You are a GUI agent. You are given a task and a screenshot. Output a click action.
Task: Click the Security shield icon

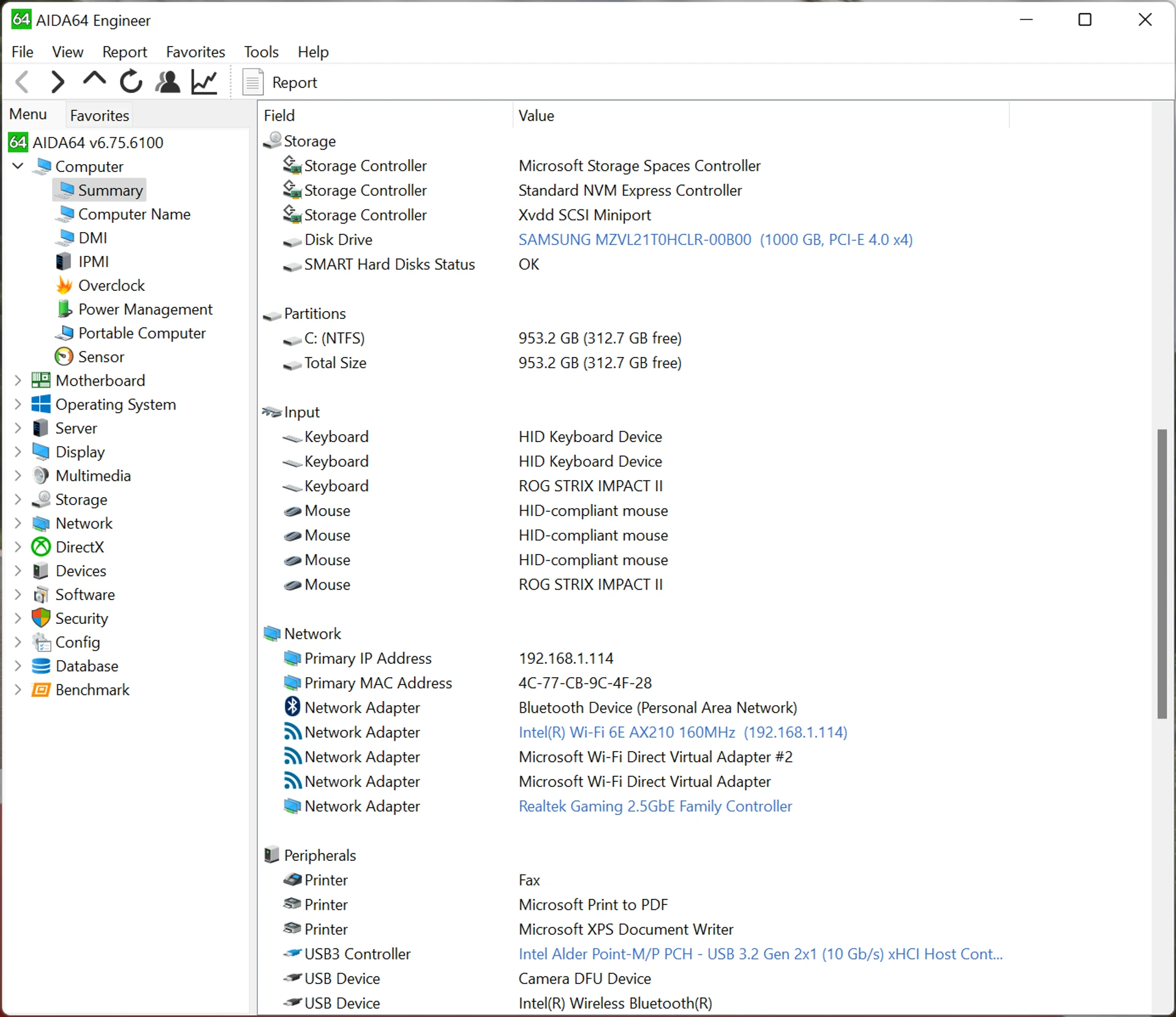41,618
